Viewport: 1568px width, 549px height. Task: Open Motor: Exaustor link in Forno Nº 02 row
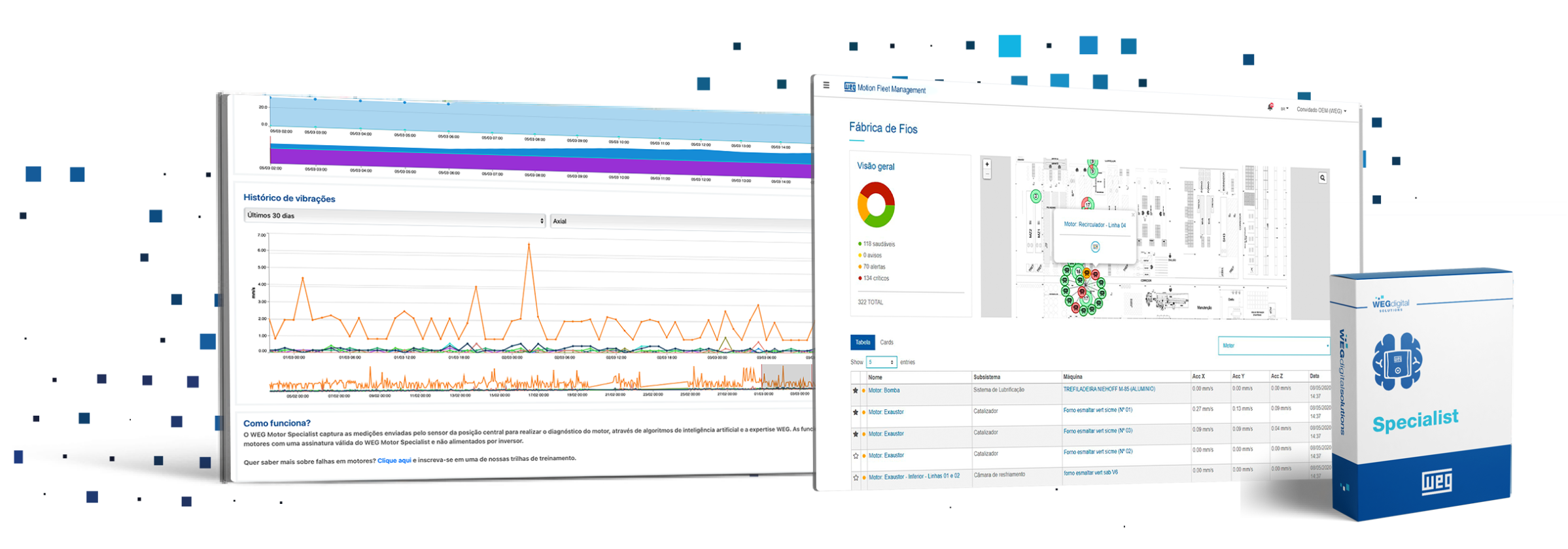(886, 455)
